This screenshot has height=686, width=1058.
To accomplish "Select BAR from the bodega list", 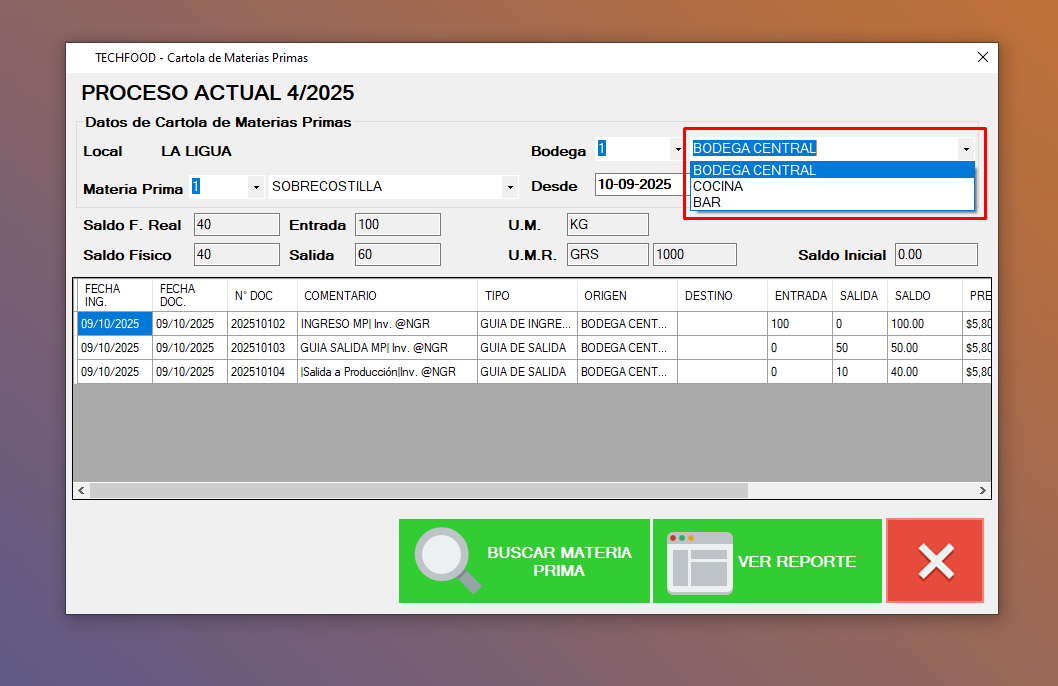I will tap(707, 202).
